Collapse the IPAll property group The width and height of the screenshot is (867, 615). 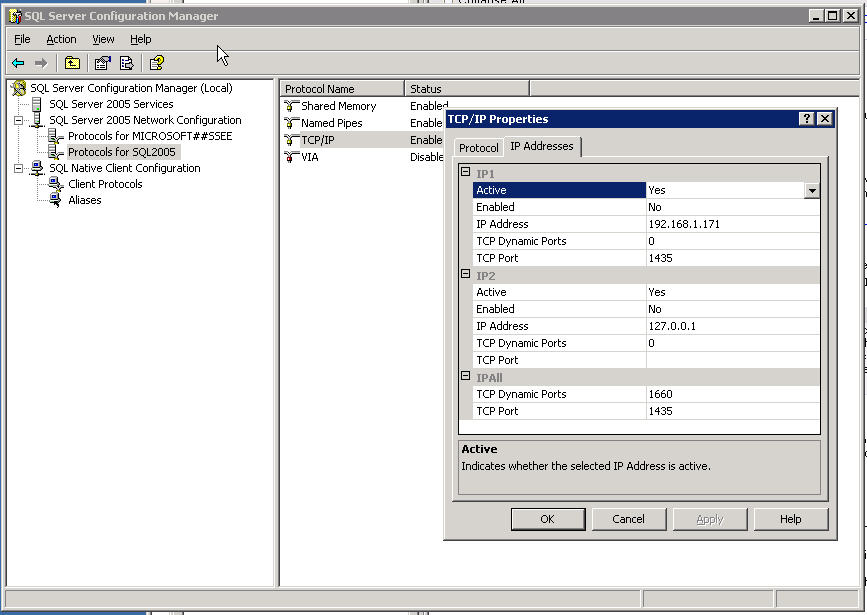click(466, 376)
